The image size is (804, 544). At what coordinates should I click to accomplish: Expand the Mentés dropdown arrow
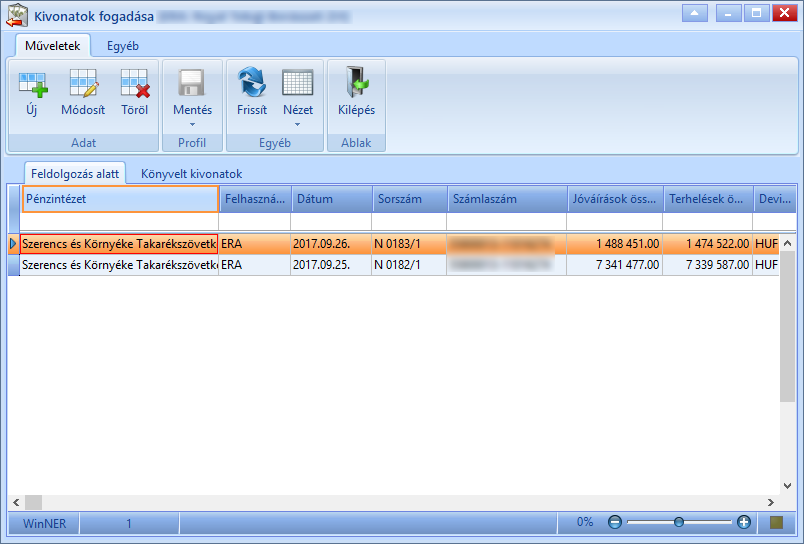[192, 125]
